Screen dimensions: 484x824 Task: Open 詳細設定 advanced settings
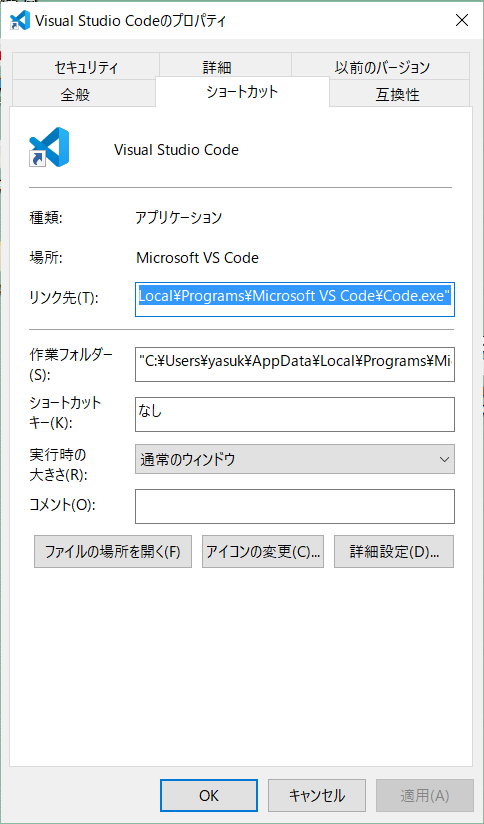[394, 552]
